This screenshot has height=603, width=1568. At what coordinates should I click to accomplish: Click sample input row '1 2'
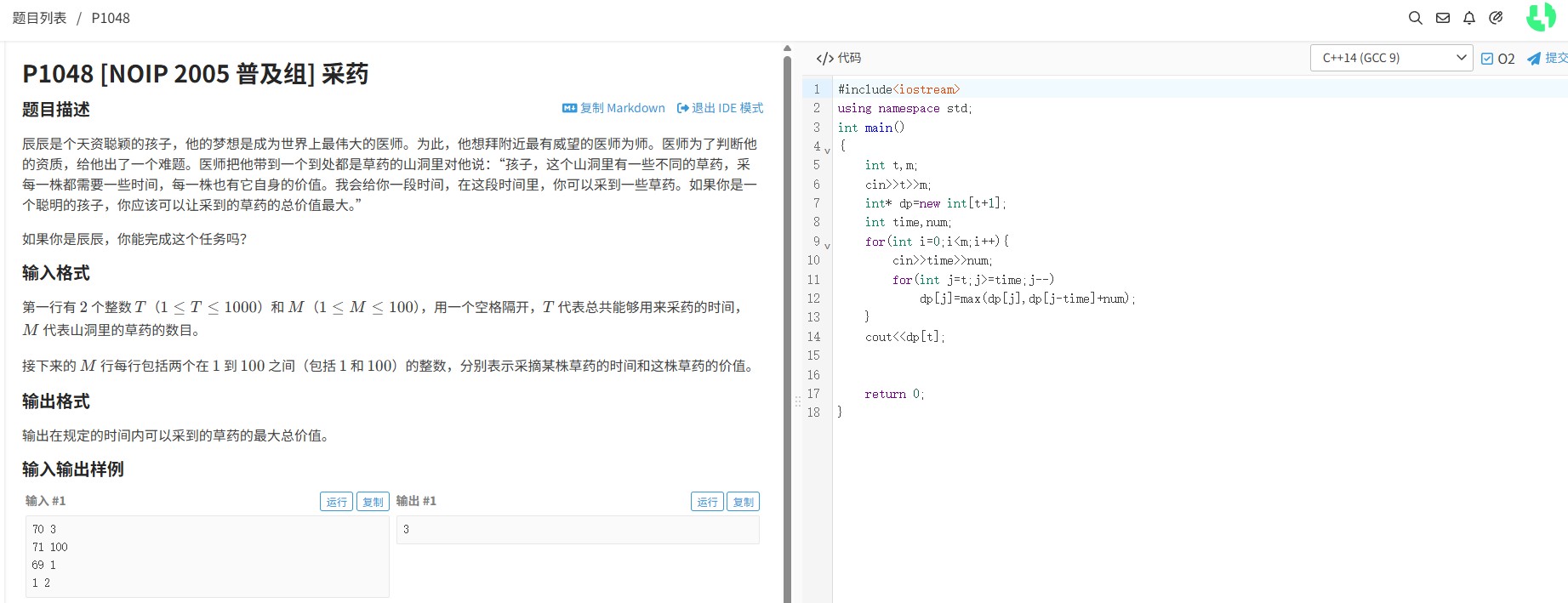click(42, 583)
